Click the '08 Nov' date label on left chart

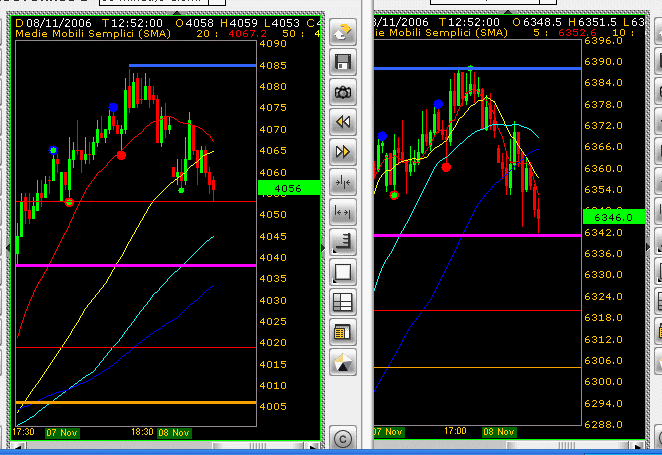click(x=174, y=433)
